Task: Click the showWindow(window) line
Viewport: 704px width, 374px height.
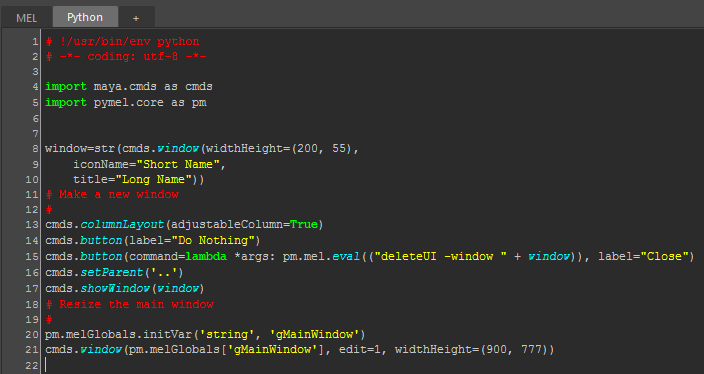Action: click(125, 288)
